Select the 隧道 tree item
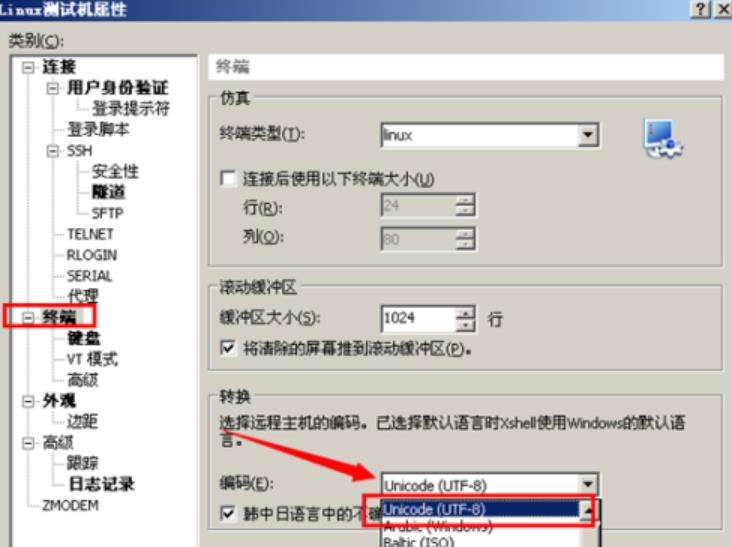Image resolution: width=732 pixels, height=547 pixels. [108, 192]
